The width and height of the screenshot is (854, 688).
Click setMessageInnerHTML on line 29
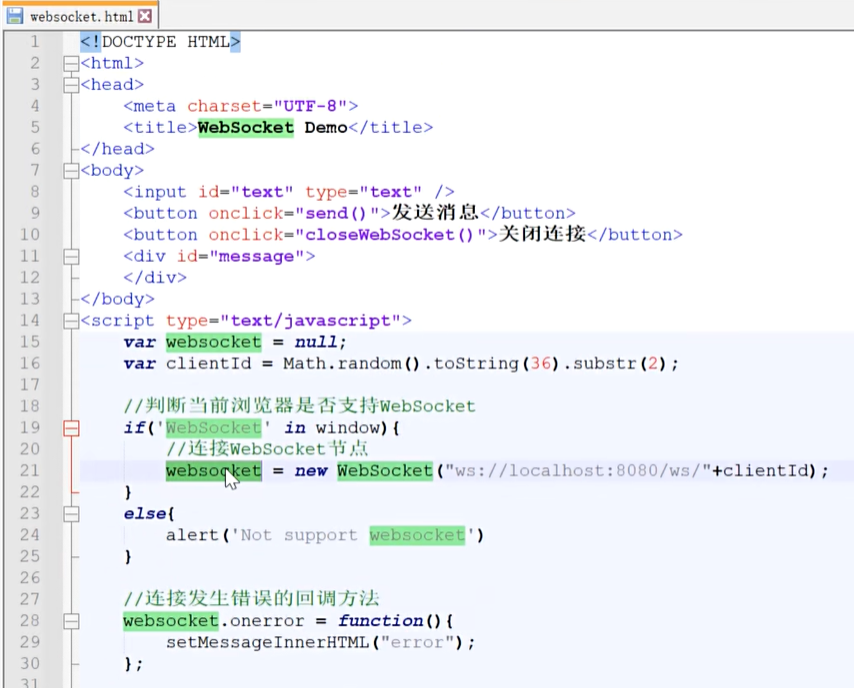[x=267, y=642]
